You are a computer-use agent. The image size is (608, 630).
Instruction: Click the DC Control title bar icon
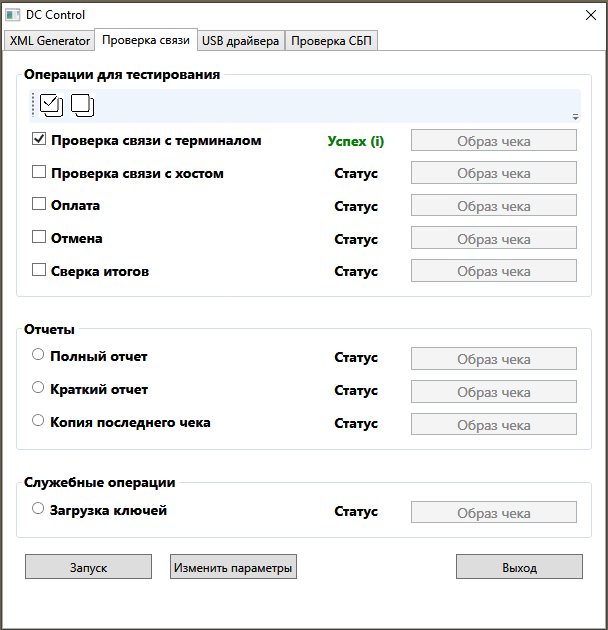pos(13,15)
